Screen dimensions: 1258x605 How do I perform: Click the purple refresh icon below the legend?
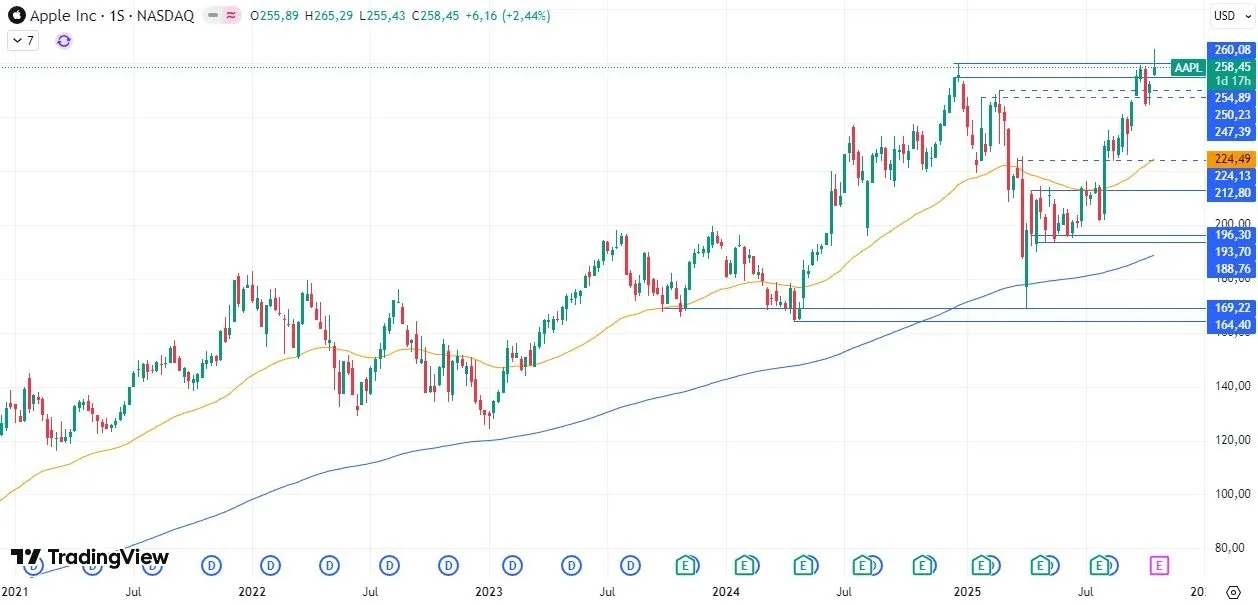pos(63,40)
